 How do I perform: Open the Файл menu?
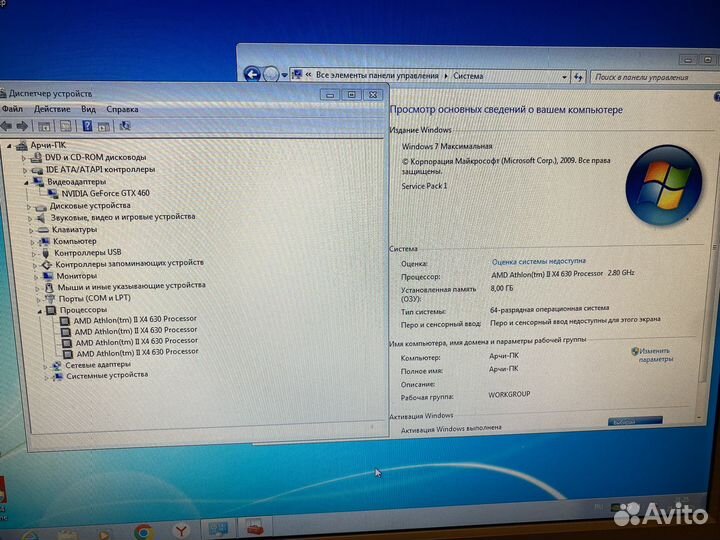tap(12, 109)
